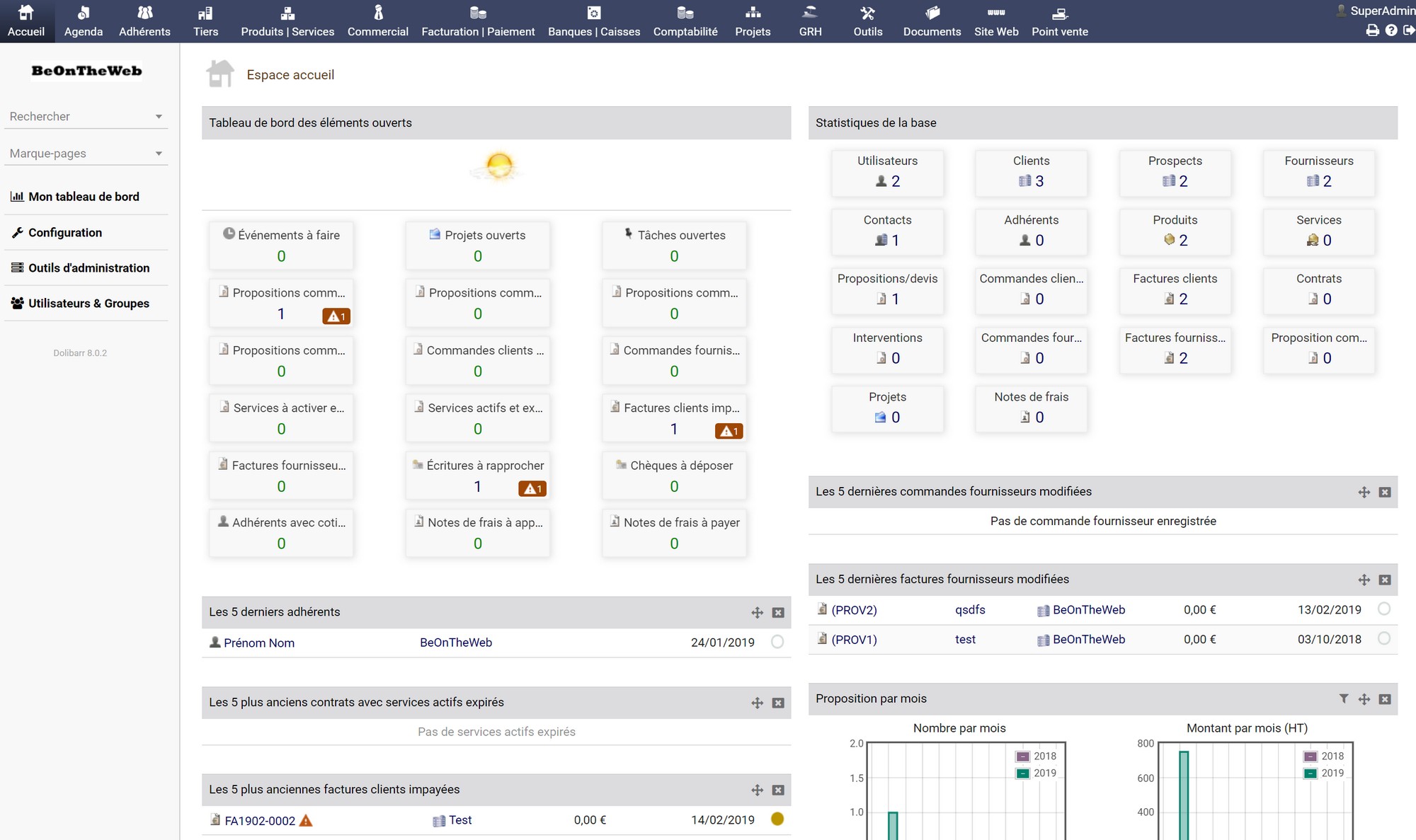Viewport: 1416px width, 840px height.
Task: Open invoice FA1902-0002
Action: click(x=260, y=821)
